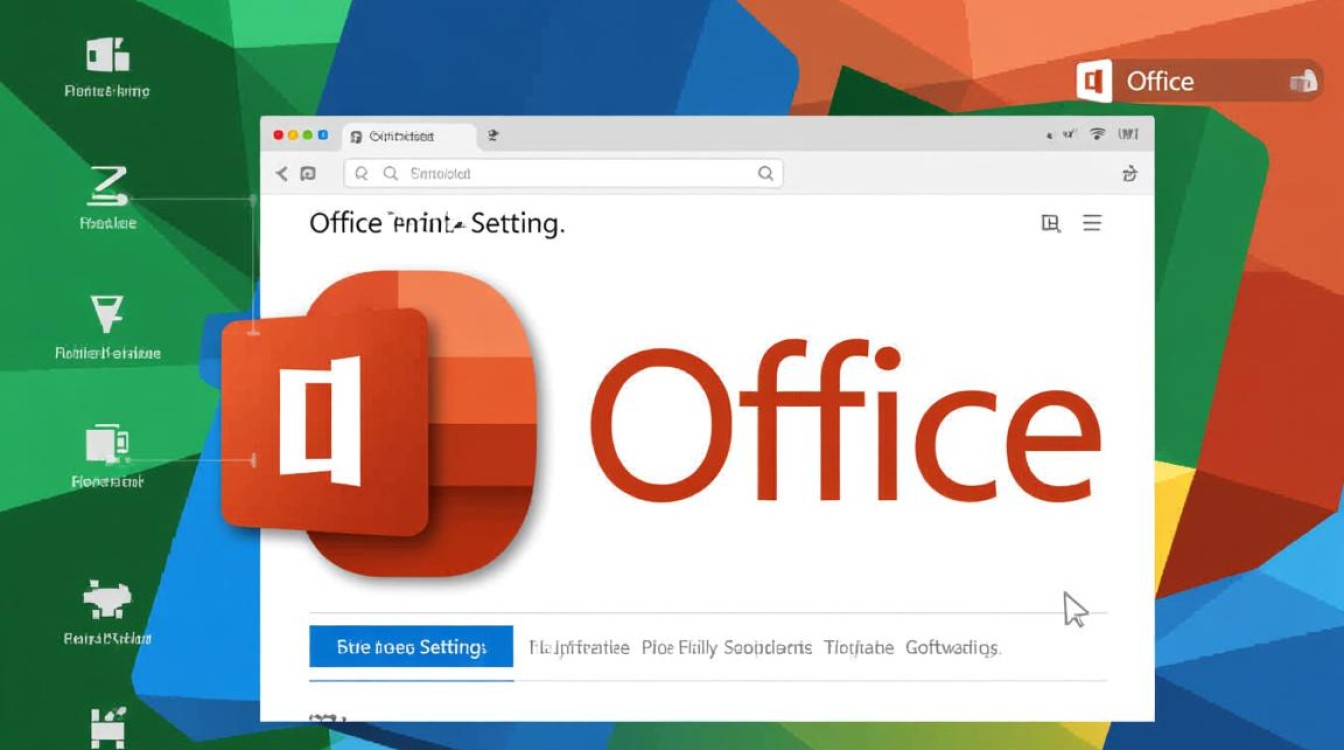Screen dimensions: 1344x750
Task: Click the page heading ending in Setting
Action: [437, 223]
